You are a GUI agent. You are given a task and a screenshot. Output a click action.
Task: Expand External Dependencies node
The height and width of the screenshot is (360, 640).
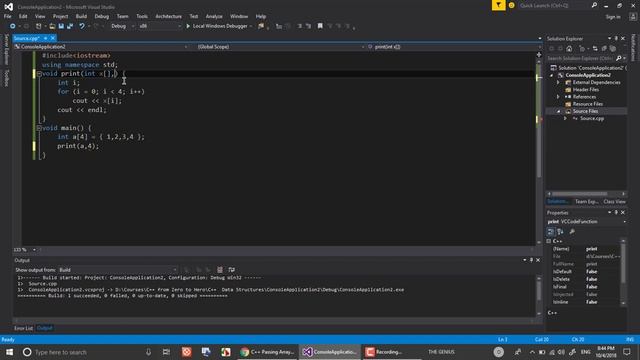(558, 82)
